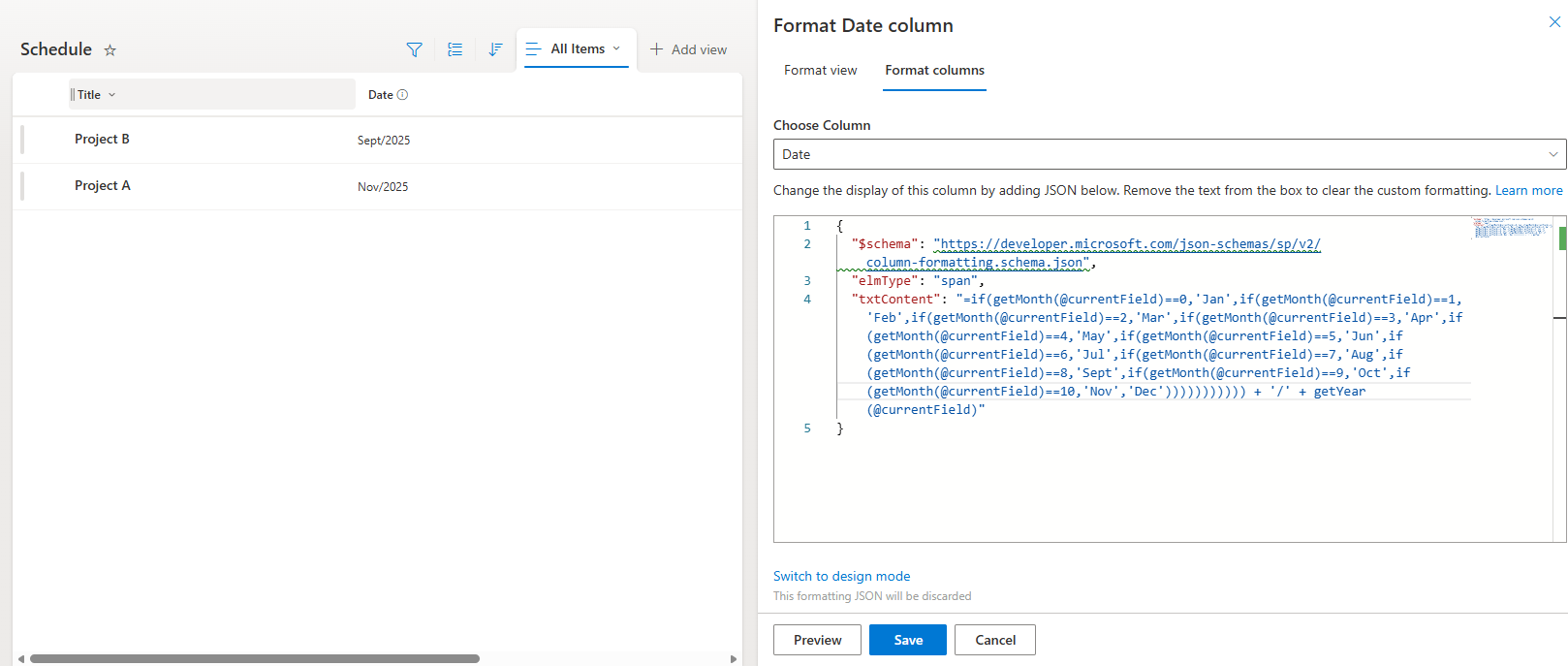Close the Format Date column panel
The image size is (1568, 666).
pyautogui.click(x=1554, y=22)
